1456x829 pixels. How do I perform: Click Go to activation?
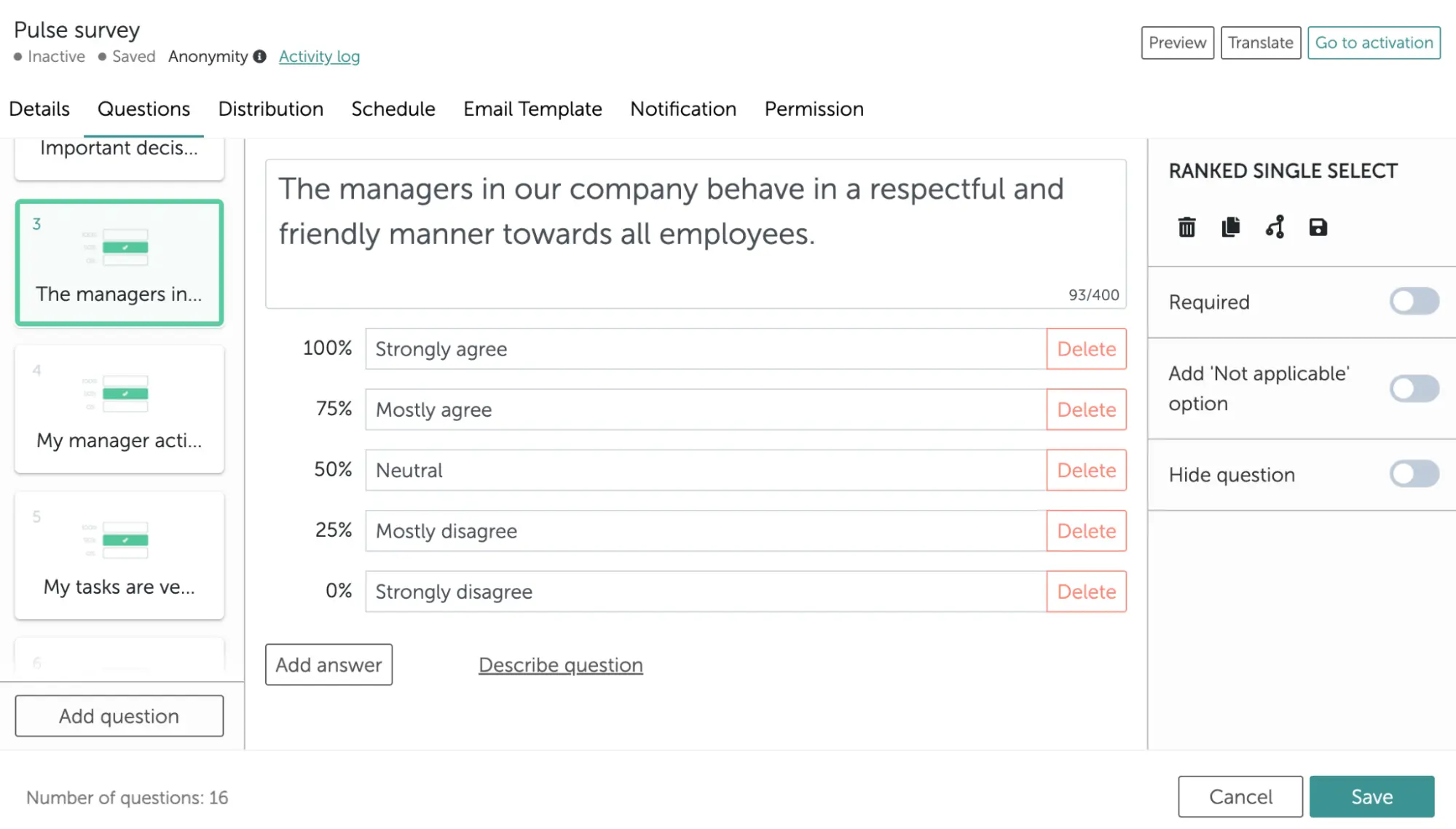coord(1373,42)
